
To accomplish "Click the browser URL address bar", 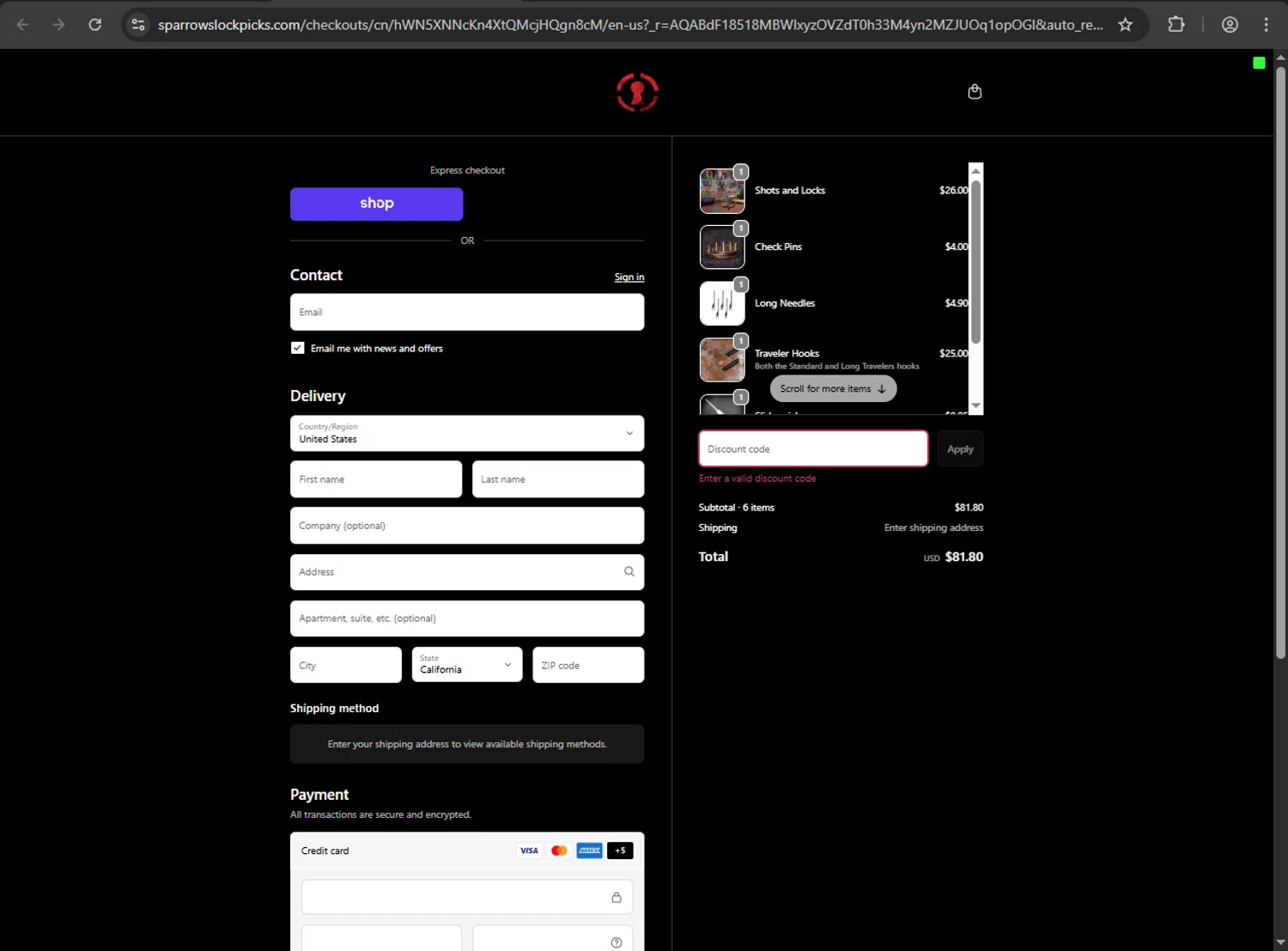I will point(630,25).
